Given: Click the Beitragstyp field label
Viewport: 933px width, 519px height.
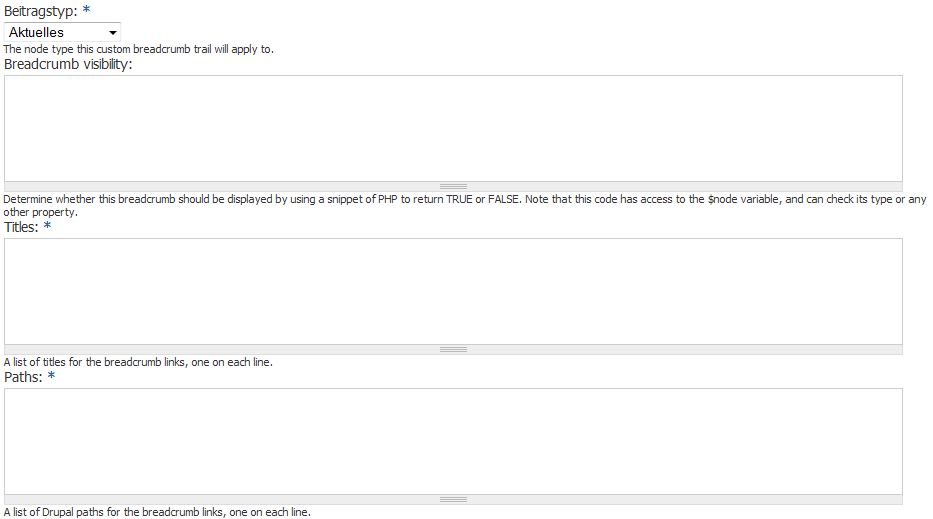Looking at the screenshot, I should [41, 11].
